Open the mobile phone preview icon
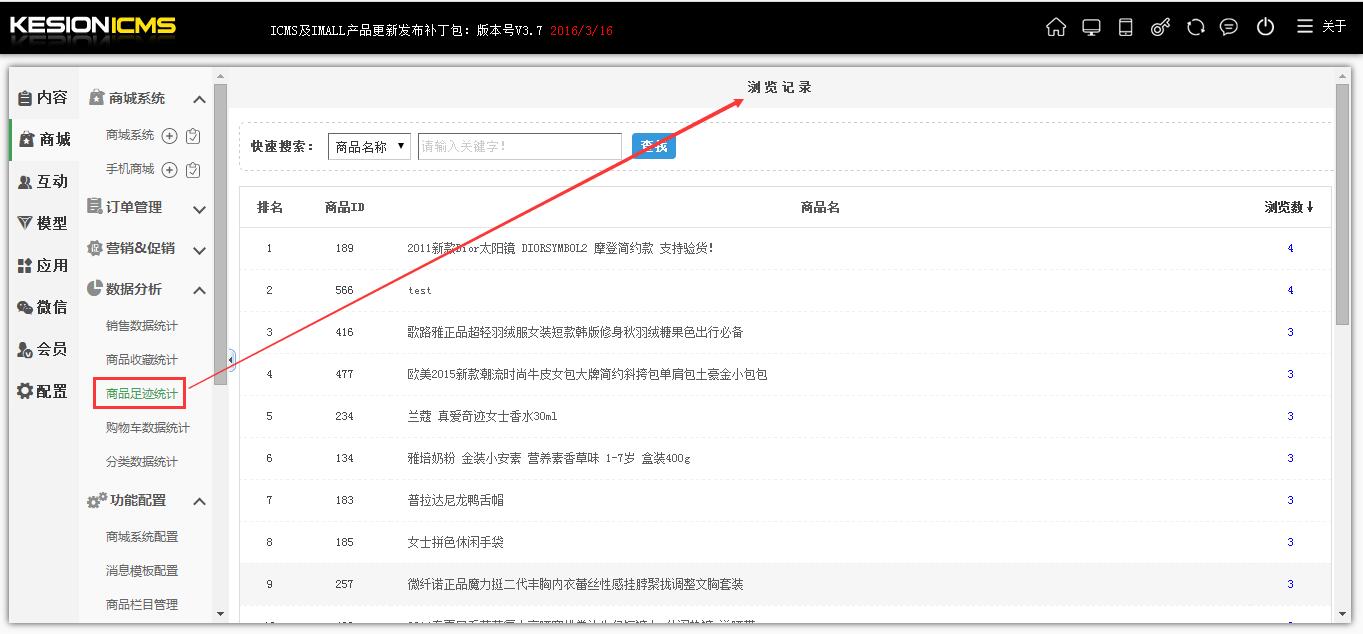Image resolution: width=1363 pixels, height=634 pixels. (x=1125, y=27)
